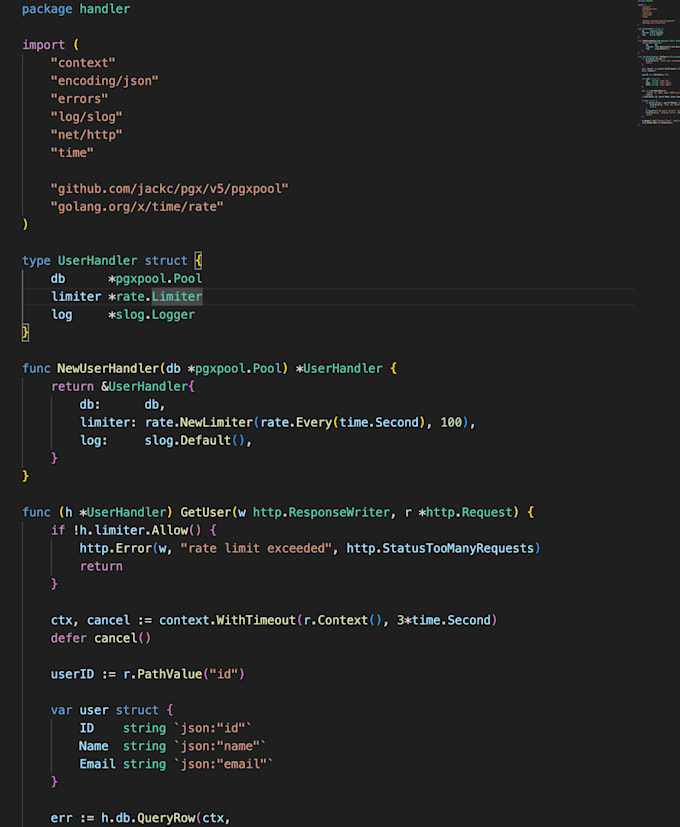Image resolution: width=680 pixels, height=827 pixels.
Task: Click the highlighted "Limiter" type name
Action: (x=177, y=296)
